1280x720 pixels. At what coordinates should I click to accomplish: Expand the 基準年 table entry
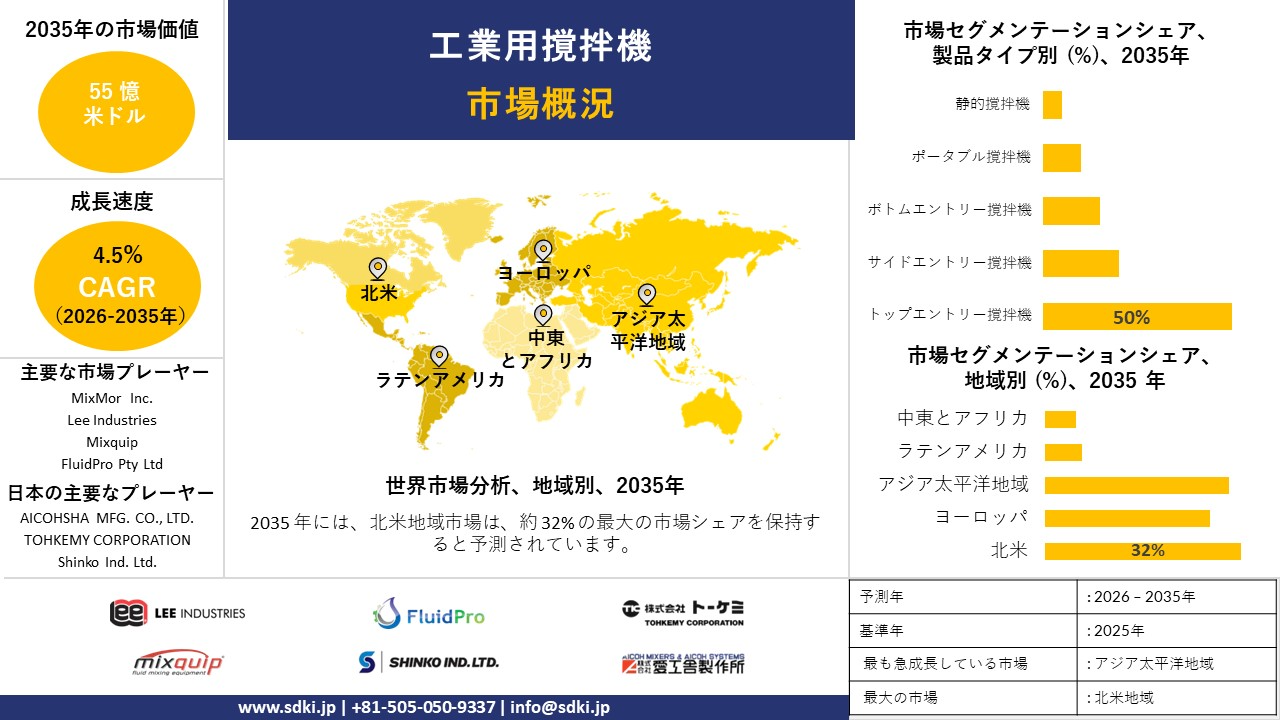coord(960,630)
